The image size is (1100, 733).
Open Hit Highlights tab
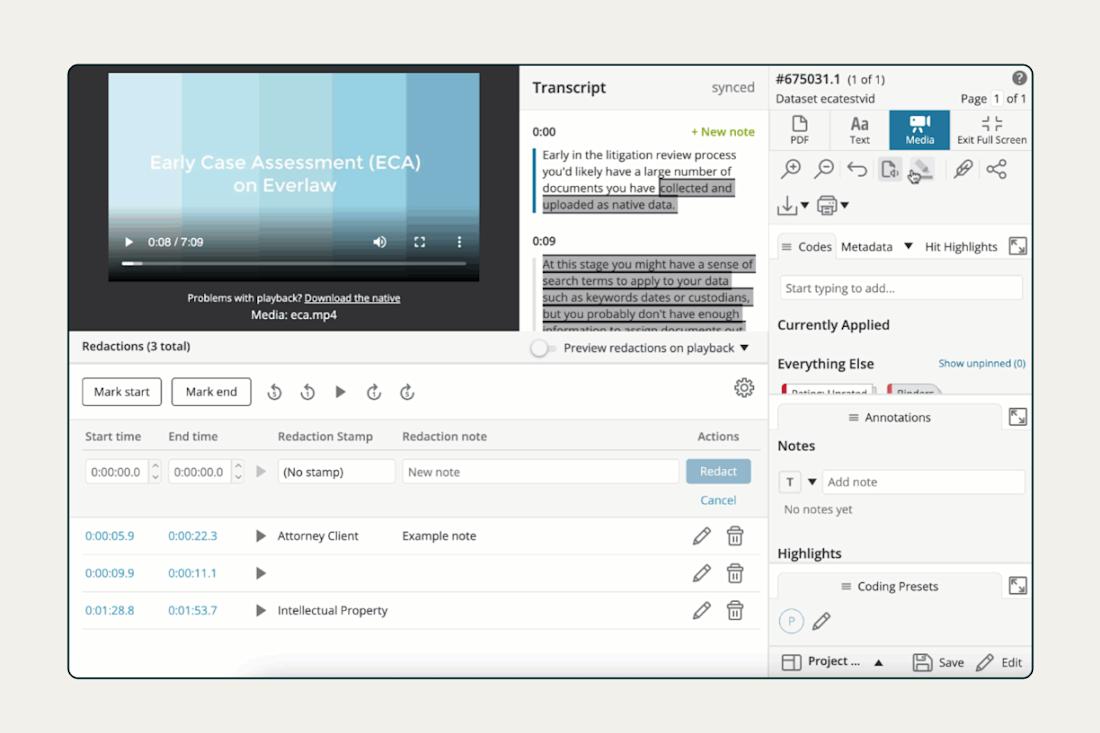coord(960,247)
